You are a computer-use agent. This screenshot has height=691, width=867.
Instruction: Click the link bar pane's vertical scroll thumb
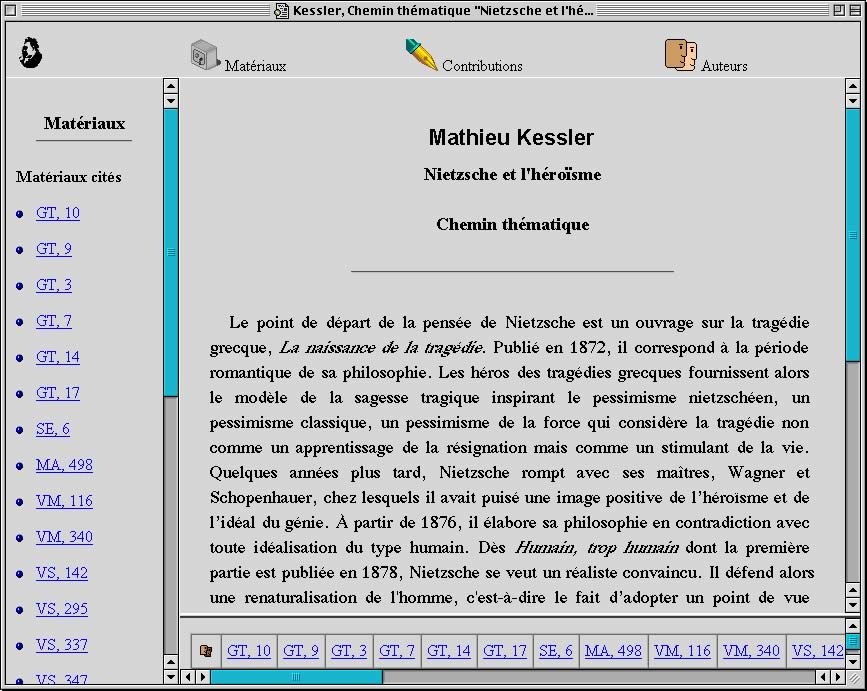coord(853,641)
